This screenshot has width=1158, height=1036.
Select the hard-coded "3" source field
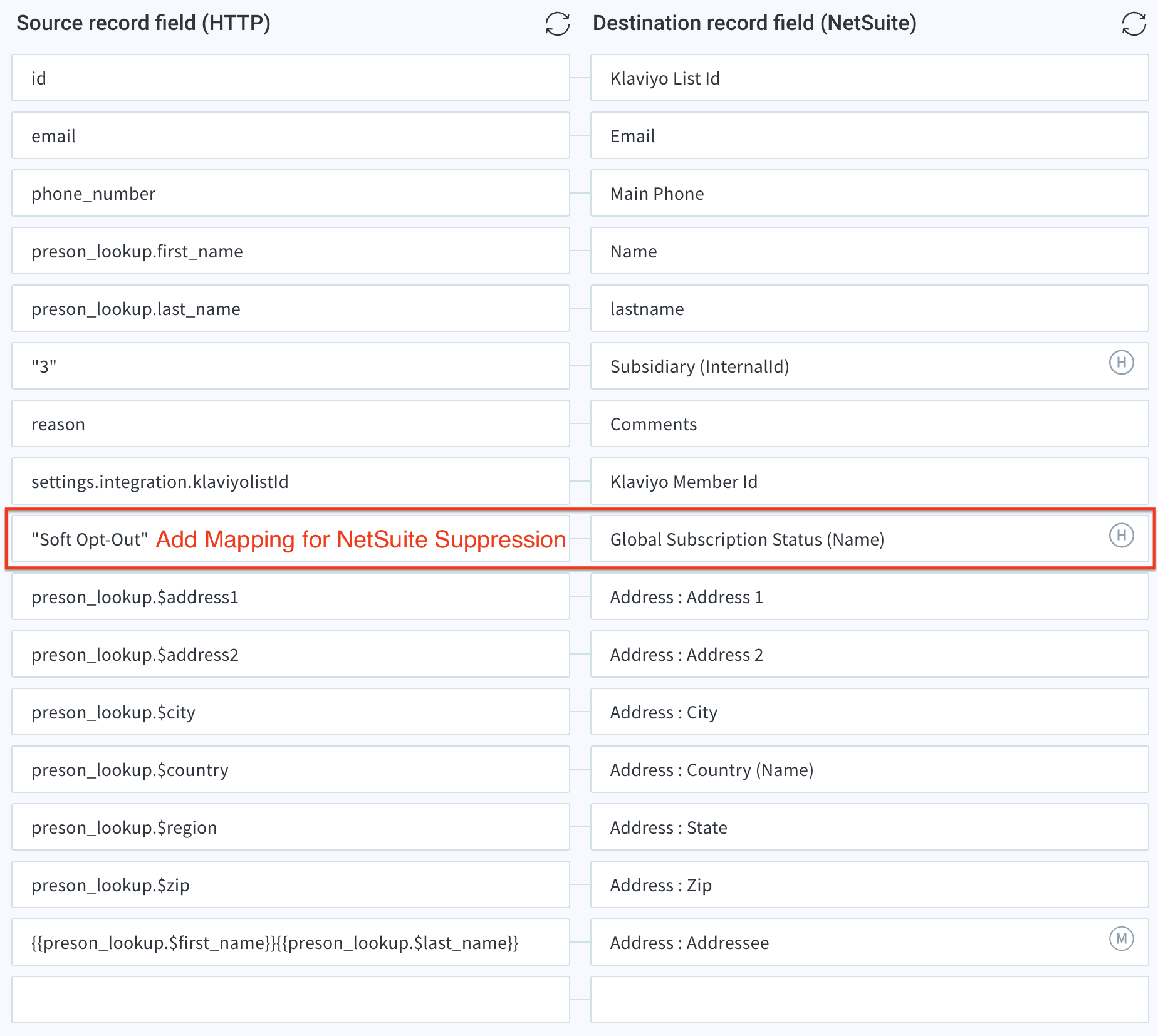291,366
